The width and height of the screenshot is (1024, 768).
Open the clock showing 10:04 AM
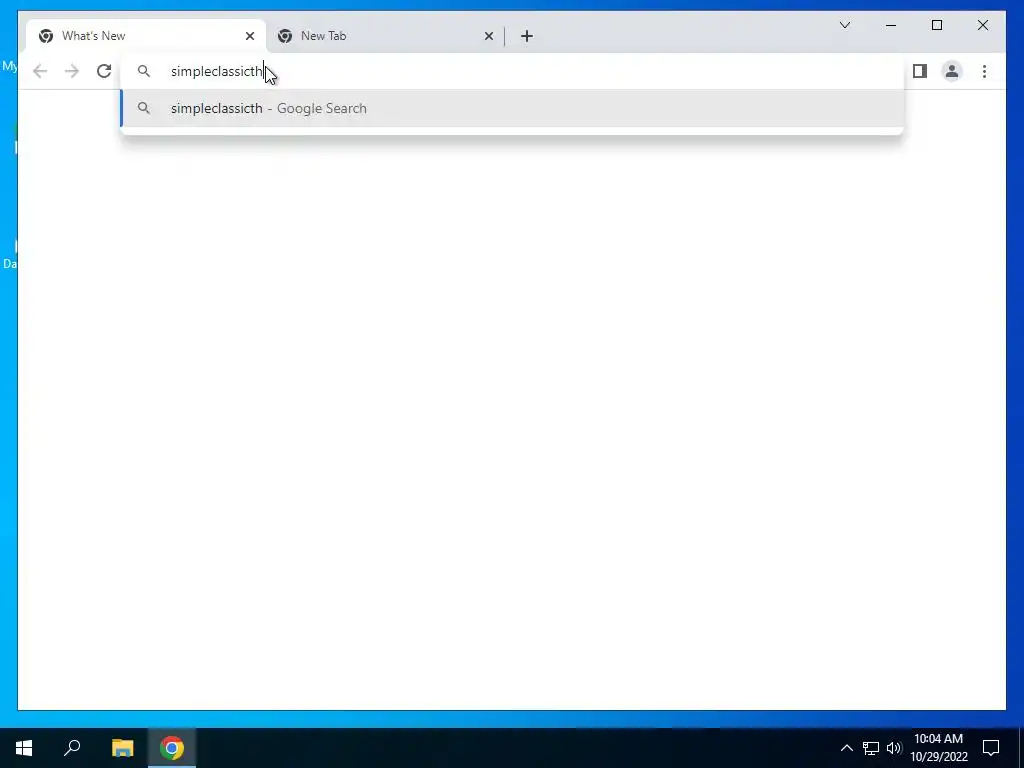click(x=938, y=748)
